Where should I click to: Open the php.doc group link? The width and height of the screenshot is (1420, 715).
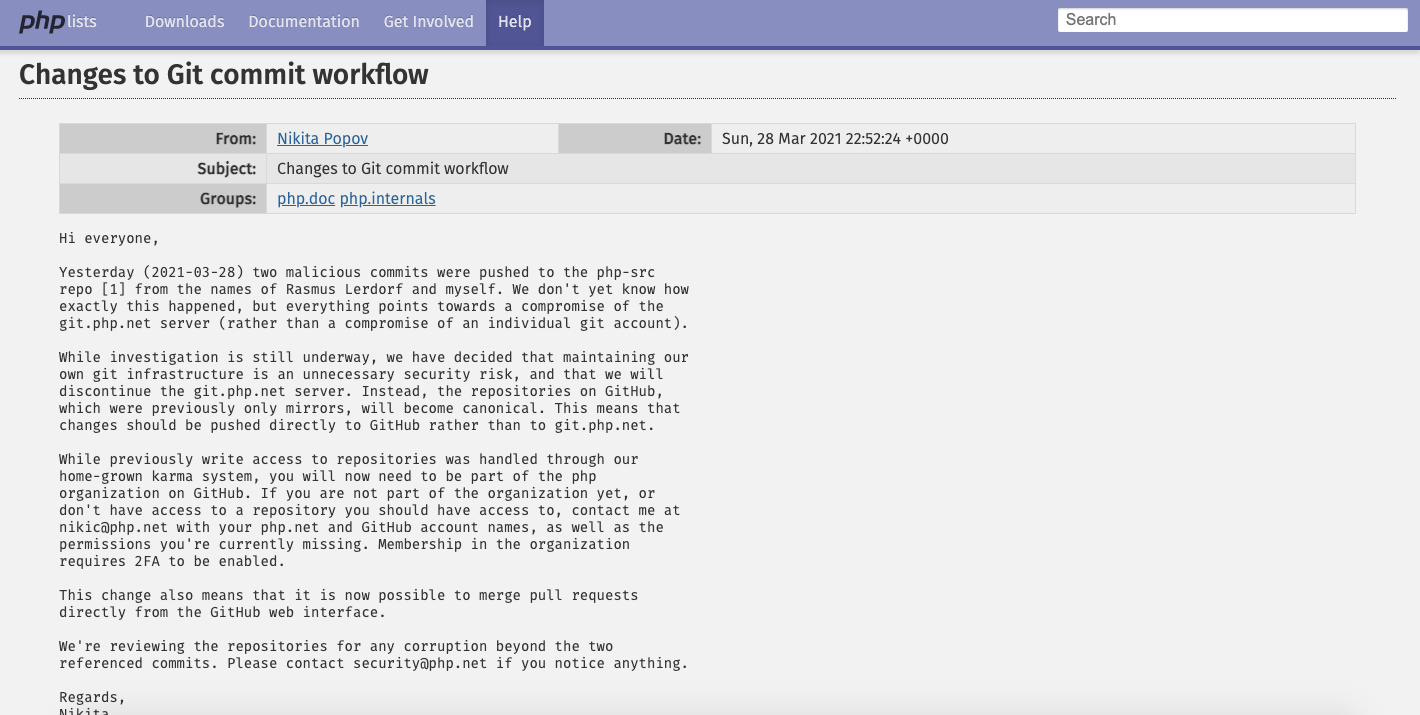coord(306,199)
